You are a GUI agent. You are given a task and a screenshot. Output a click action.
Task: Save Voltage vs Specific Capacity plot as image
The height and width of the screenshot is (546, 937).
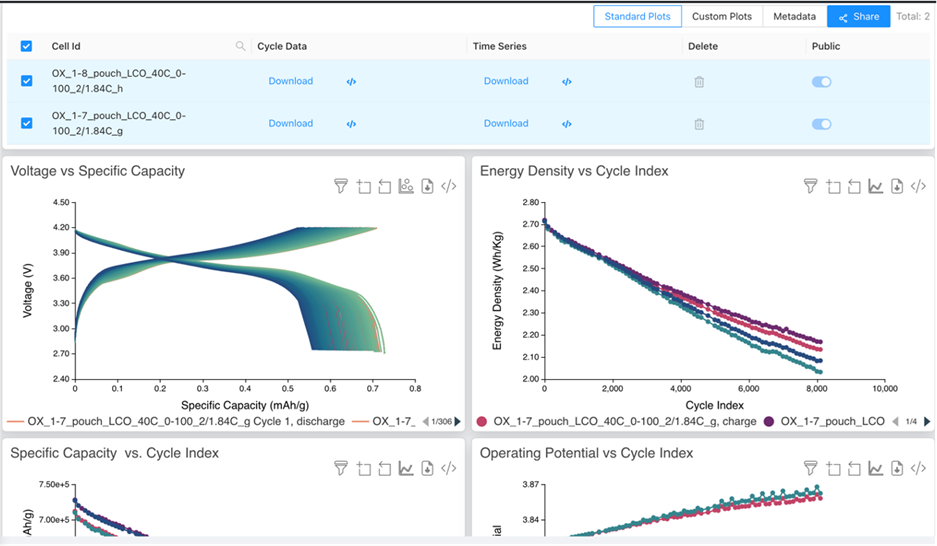(427, 186)
